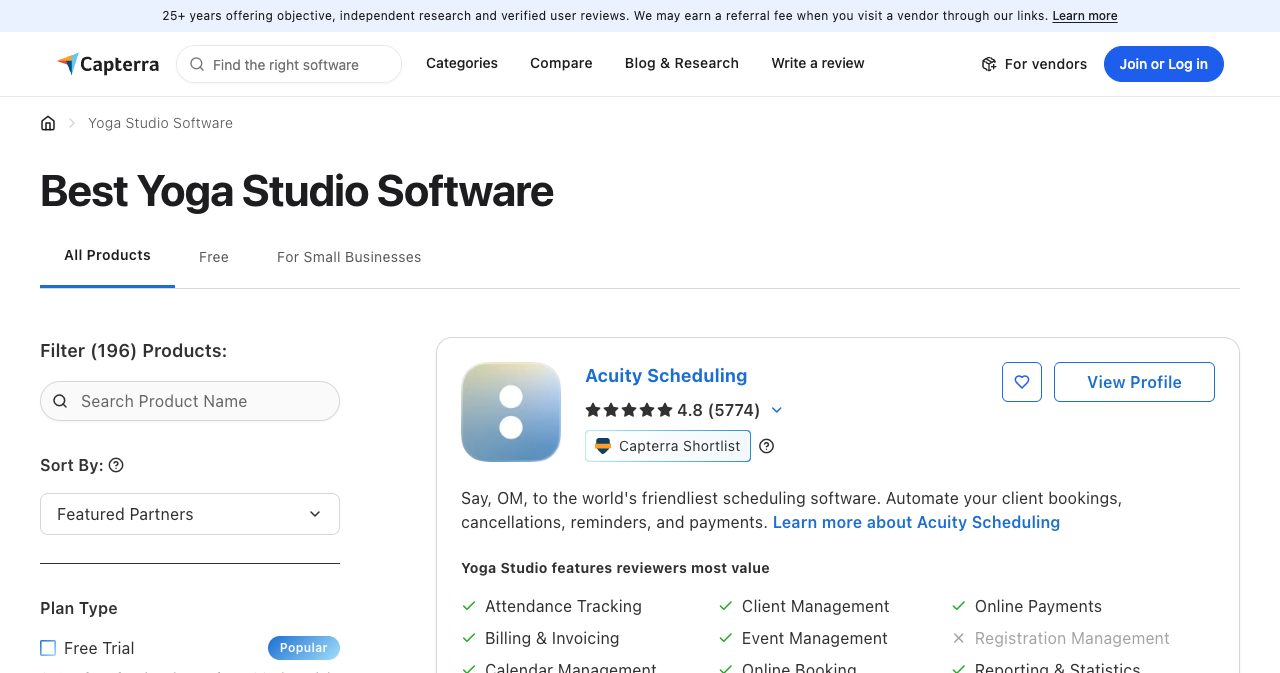
Task: Click the 4.8 (5774) rating text
Action: (718, 410)
